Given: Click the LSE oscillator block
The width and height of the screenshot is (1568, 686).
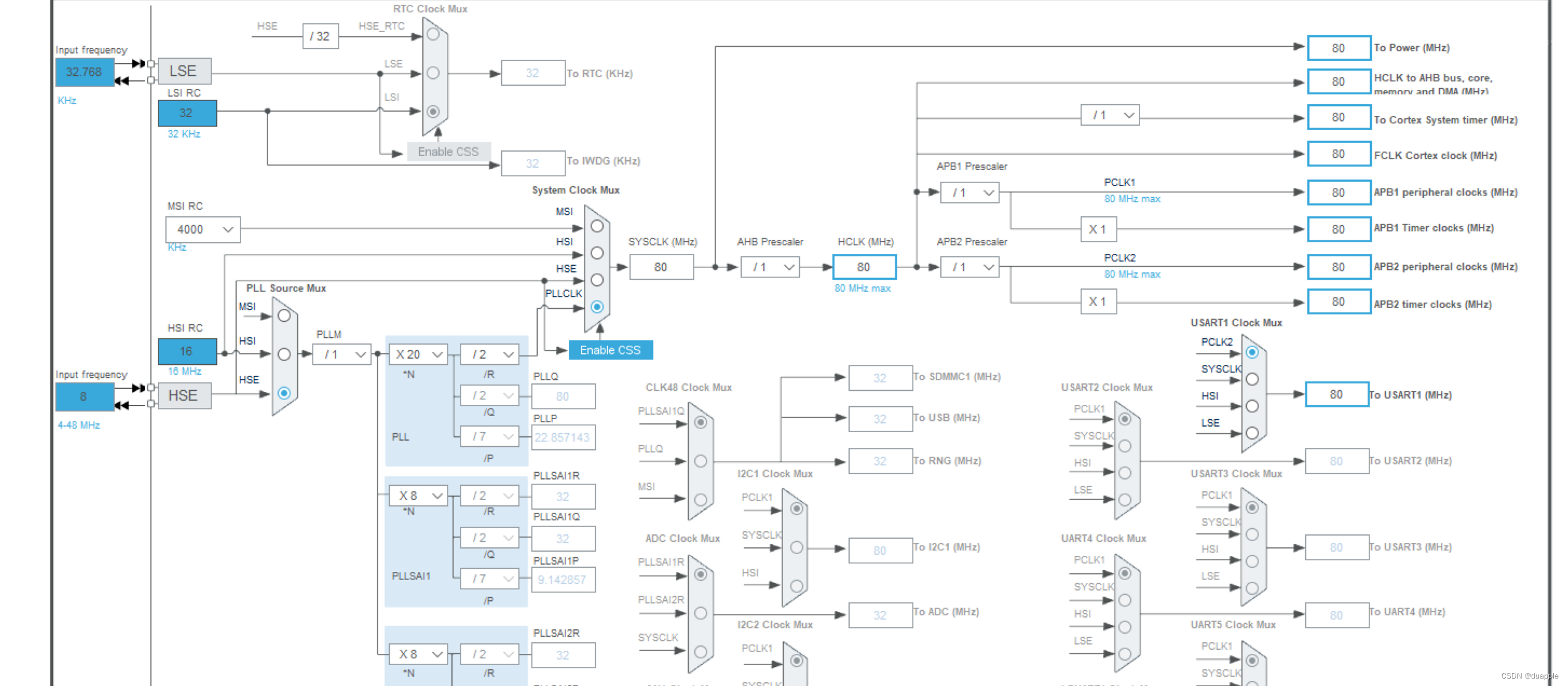Looking at the screenshot, I should (184, 71).
